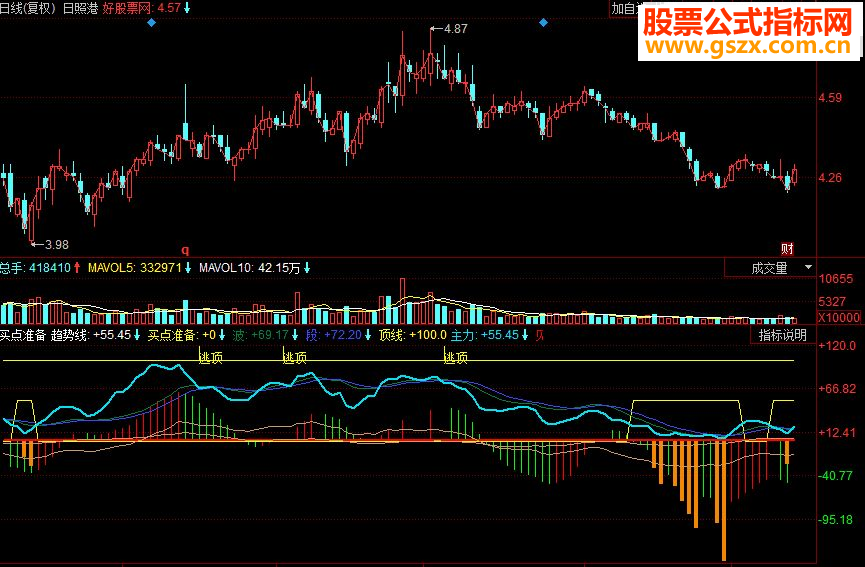Click the leftmost 逃顶 signal marker
The width and height of the screenshot is (865, 567).
pos(211,358)
